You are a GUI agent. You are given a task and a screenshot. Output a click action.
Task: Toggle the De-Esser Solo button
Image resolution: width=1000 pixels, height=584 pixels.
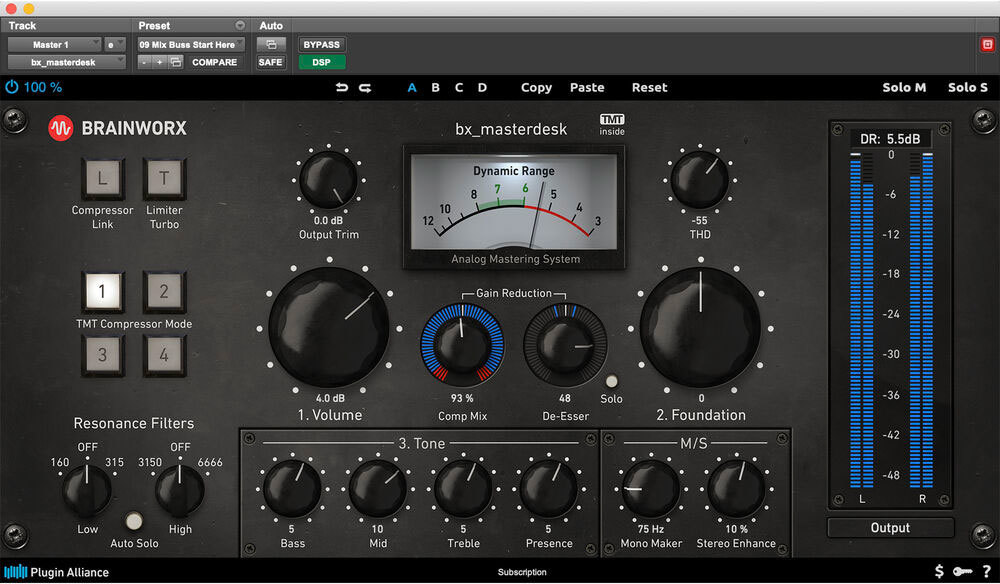[611, 381]
